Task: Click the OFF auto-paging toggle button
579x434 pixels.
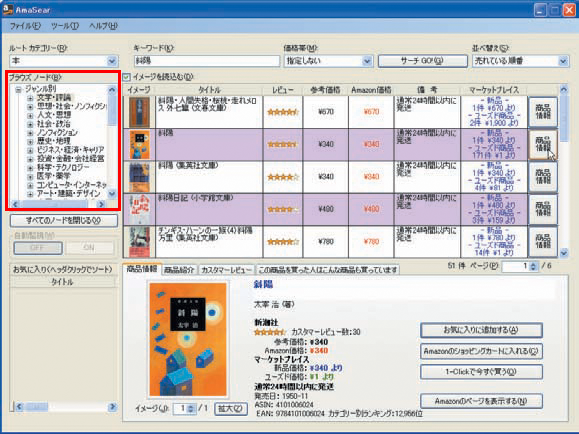Action: coord(38,247)
